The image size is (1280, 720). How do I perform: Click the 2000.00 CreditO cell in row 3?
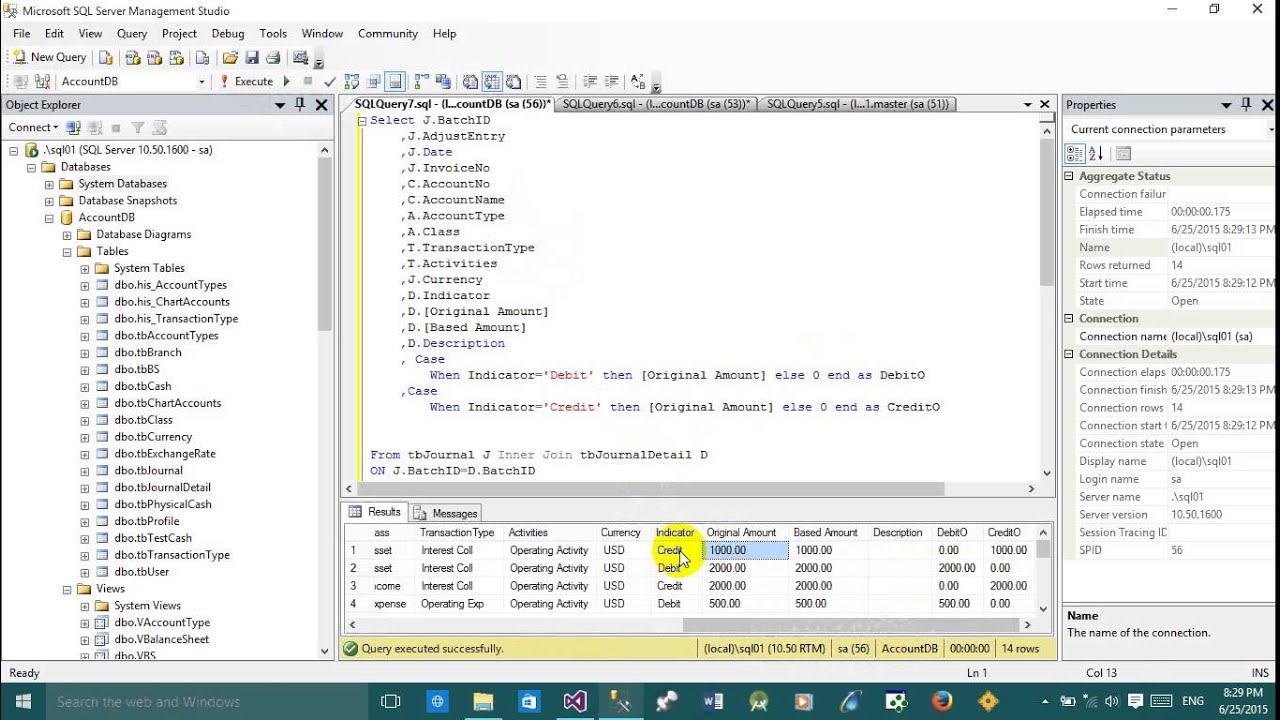pyautogui.click(x=1007, y=586)
